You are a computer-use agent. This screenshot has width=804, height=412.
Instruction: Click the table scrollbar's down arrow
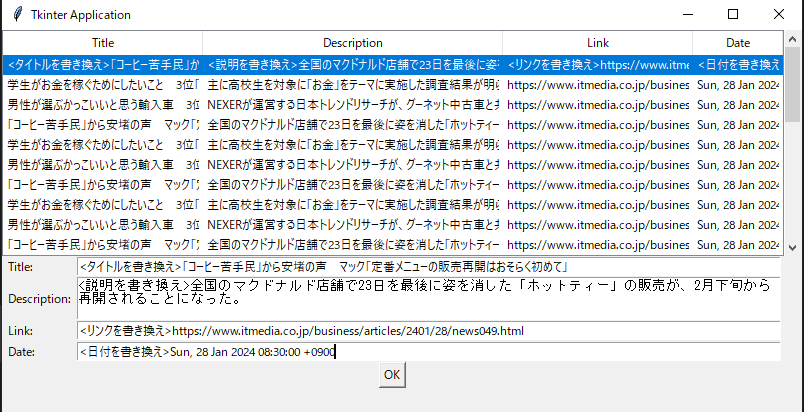(792, 247)
